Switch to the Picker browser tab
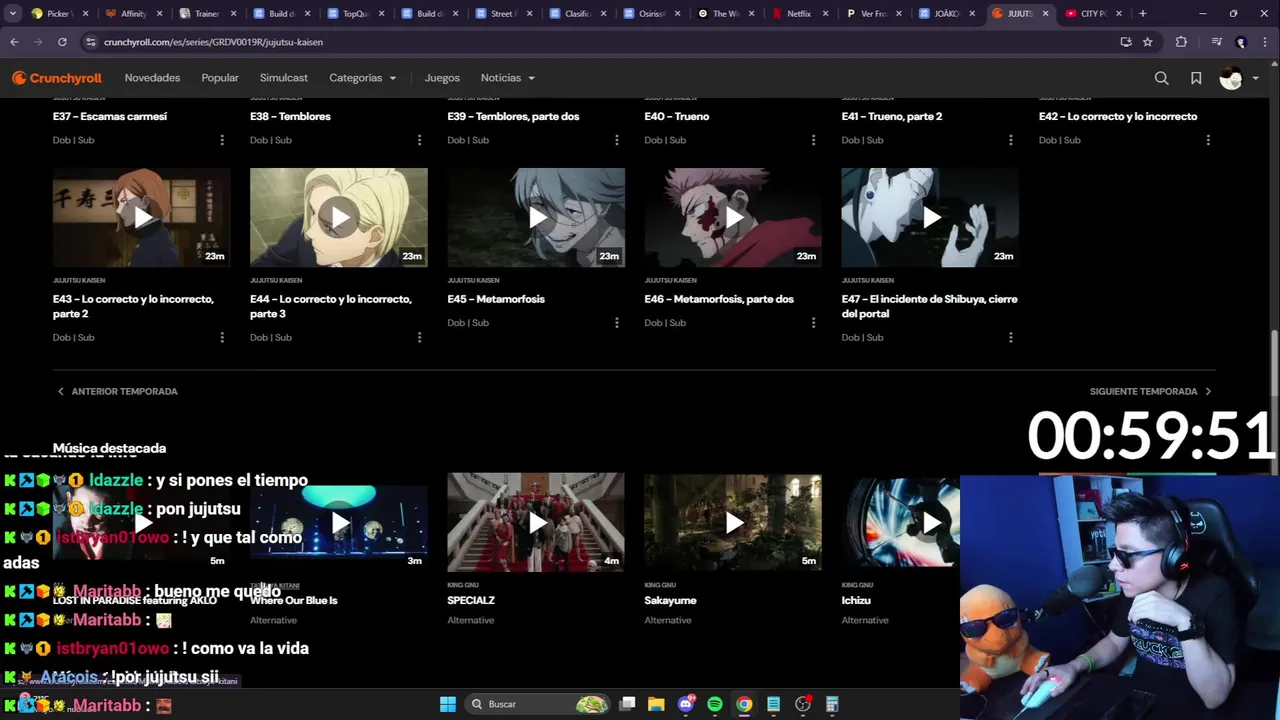The image size is (1280, 720). coord(60,14)
